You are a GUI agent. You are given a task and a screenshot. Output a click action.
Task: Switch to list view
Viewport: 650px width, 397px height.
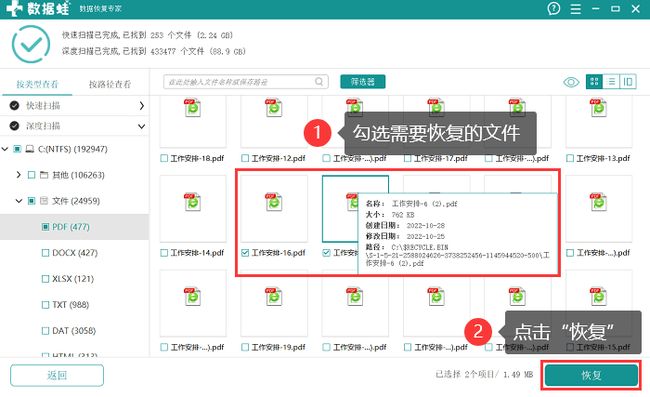pyautogui.click(x=611, y=82)
